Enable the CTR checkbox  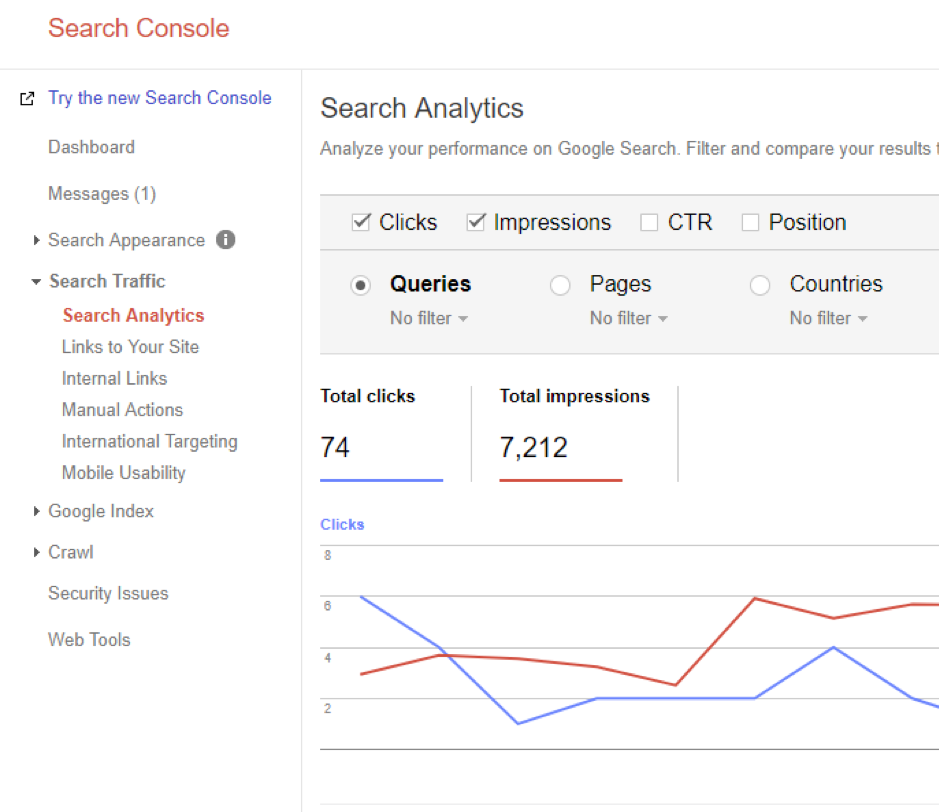pos(649,223)
